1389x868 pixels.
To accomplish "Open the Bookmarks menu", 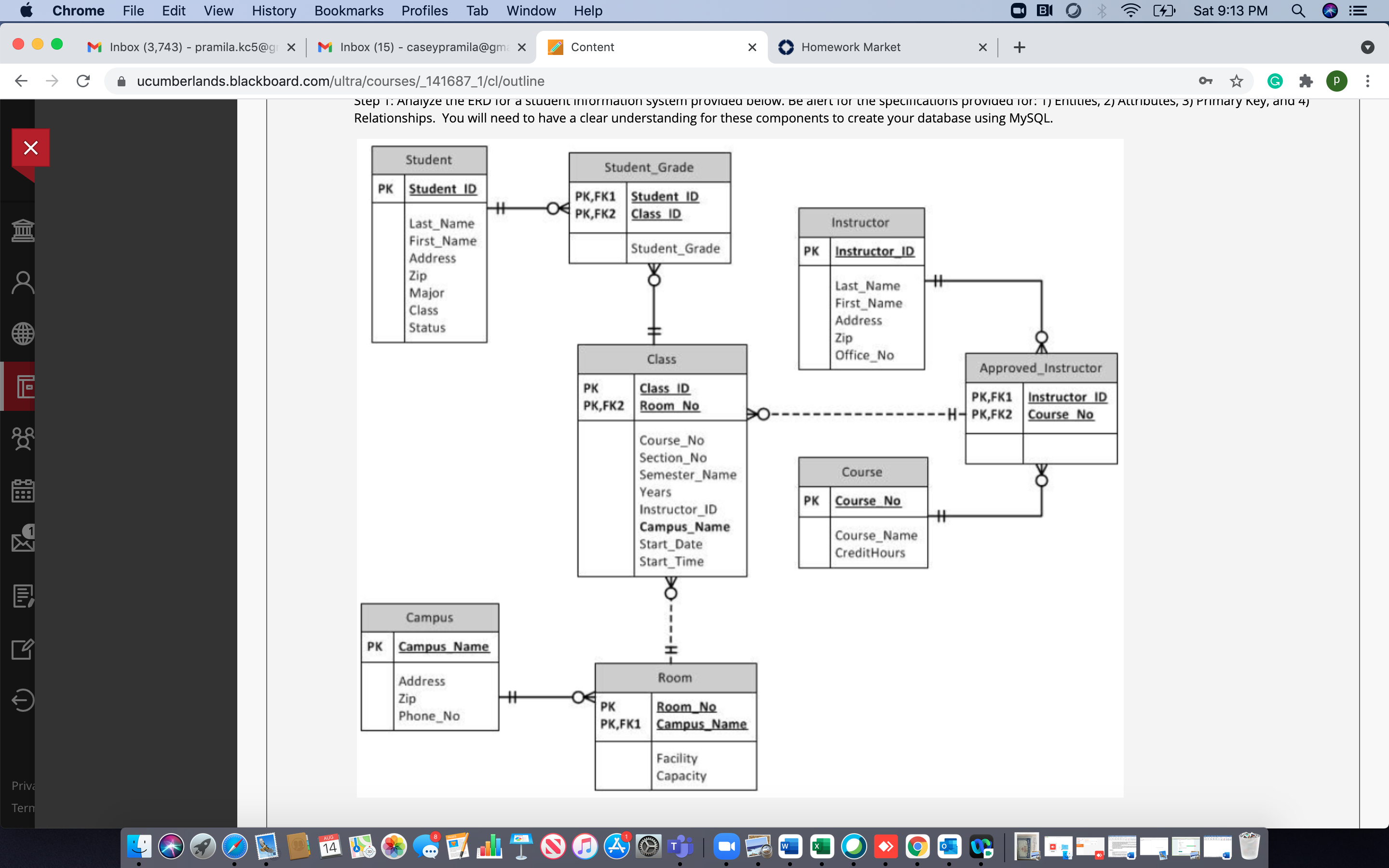I will pyautogui.click(x=349, y=10).
